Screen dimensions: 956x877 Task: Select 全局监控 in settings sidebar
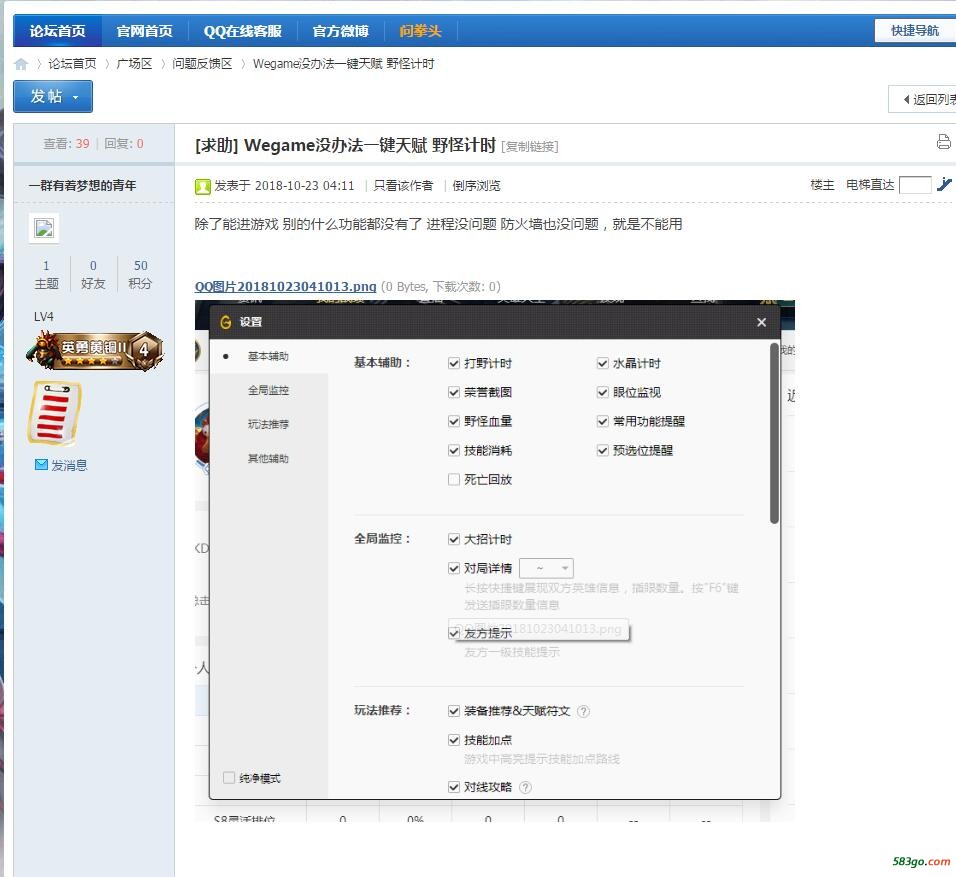pos(268,390)
